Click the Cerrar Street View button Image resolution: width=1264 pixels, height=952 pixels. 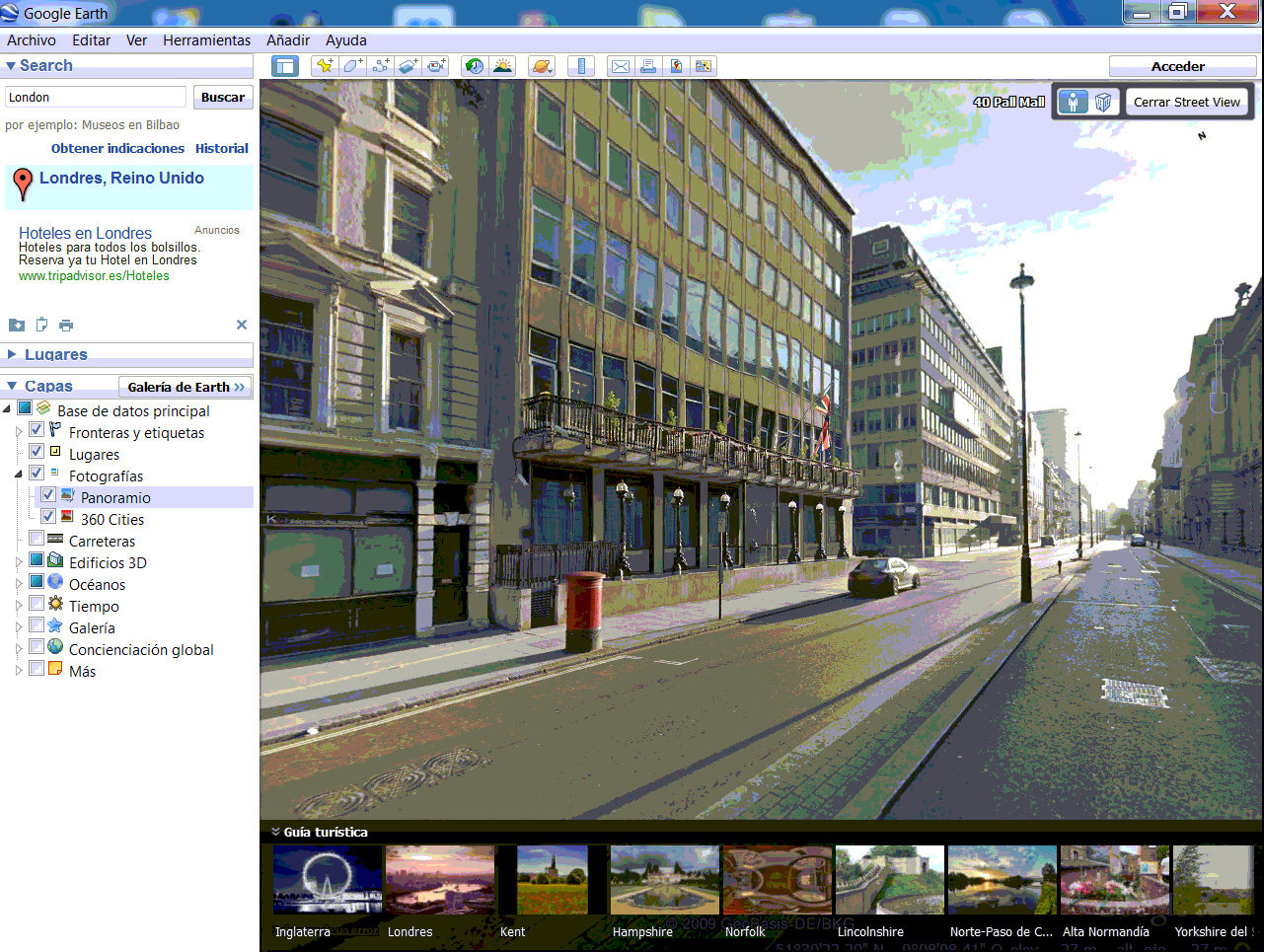click(1186, 102)
